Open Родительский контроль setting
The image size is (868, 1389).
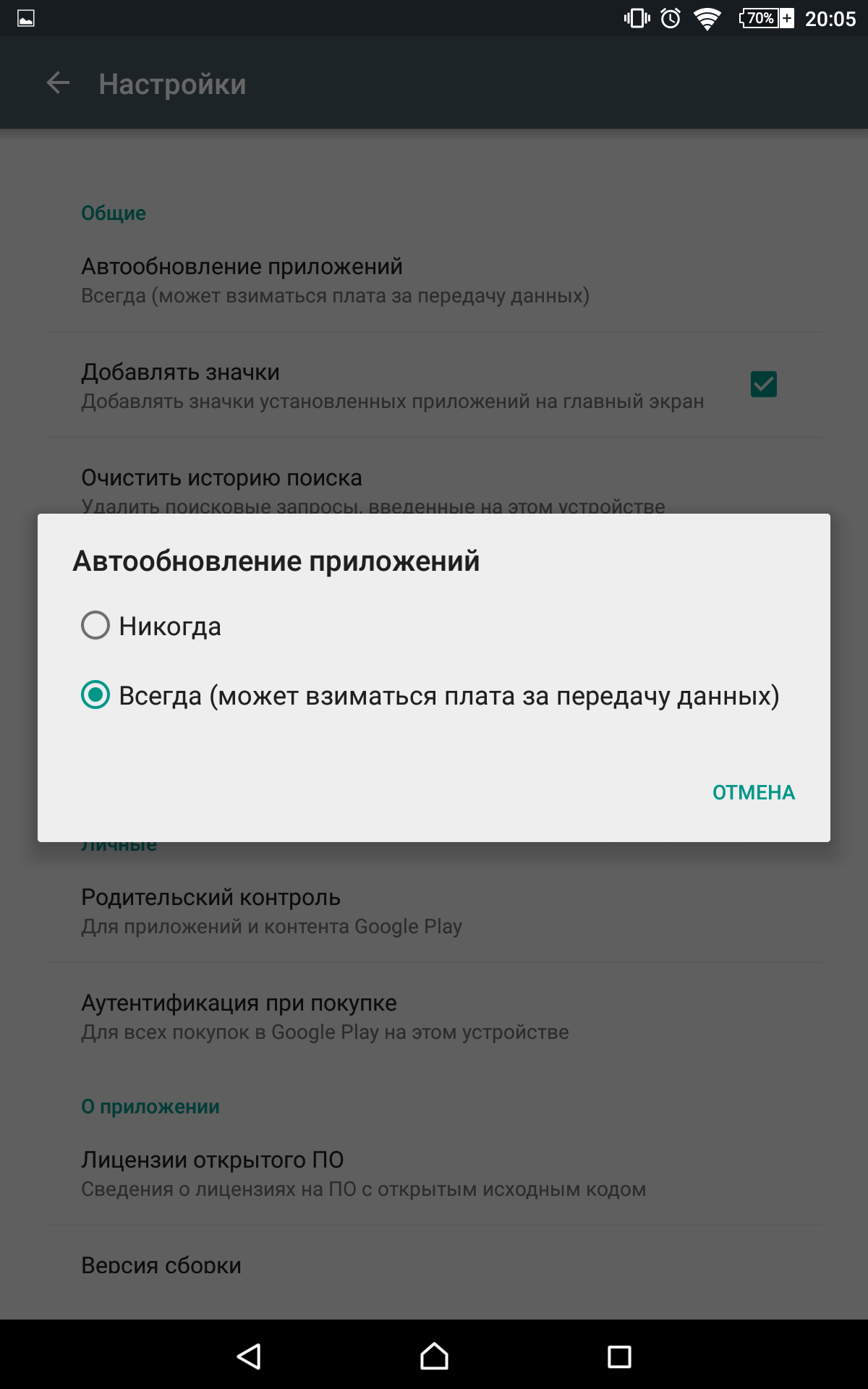(x=434, y=910)
